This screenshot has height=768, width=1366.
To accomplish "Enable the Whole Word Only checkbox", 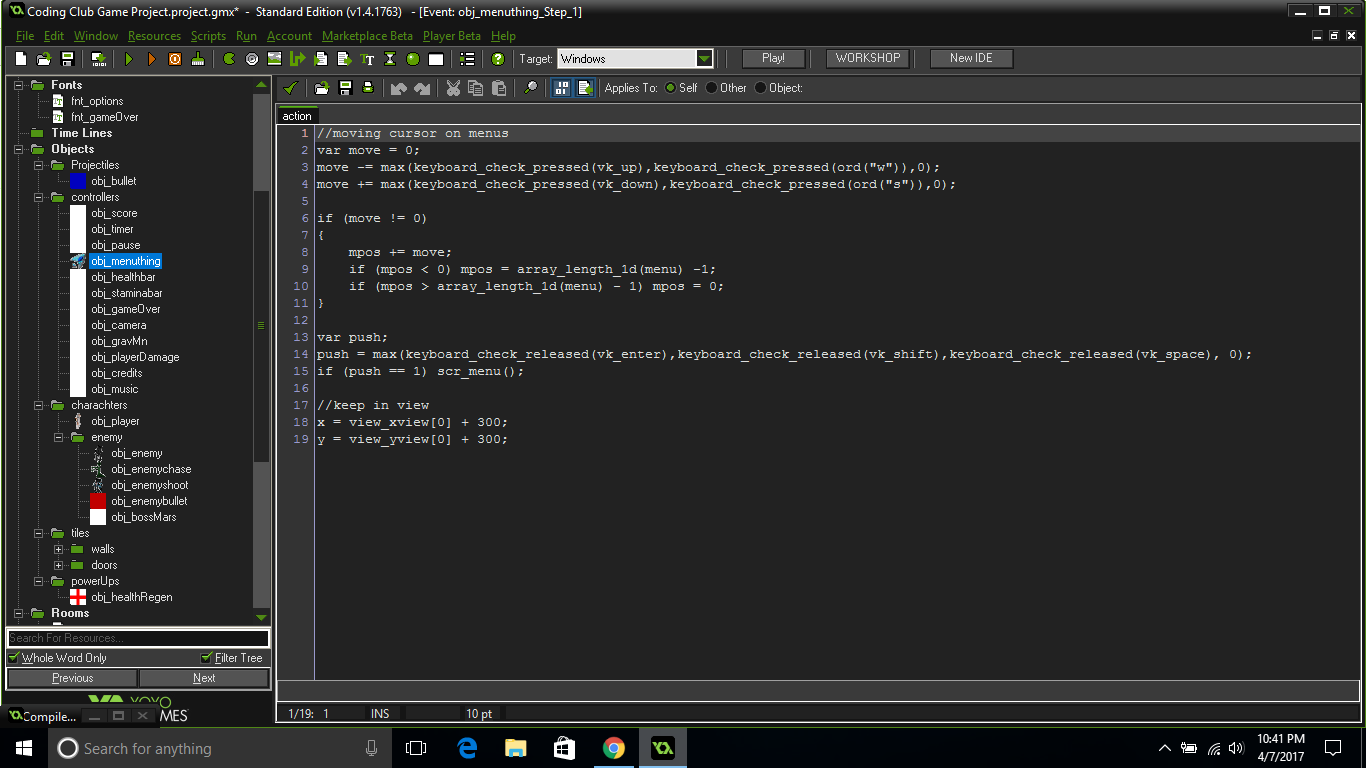I will point(13,658).
